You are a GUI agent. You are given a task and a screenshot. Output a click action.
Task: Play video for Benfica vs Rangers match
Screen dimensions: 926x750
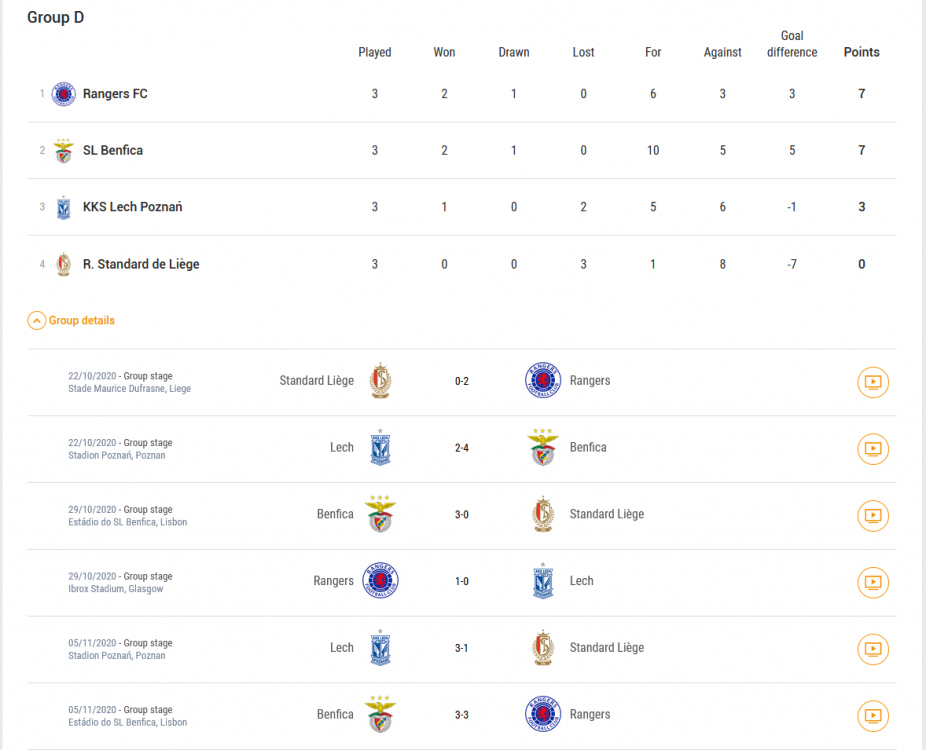(873, 716)
